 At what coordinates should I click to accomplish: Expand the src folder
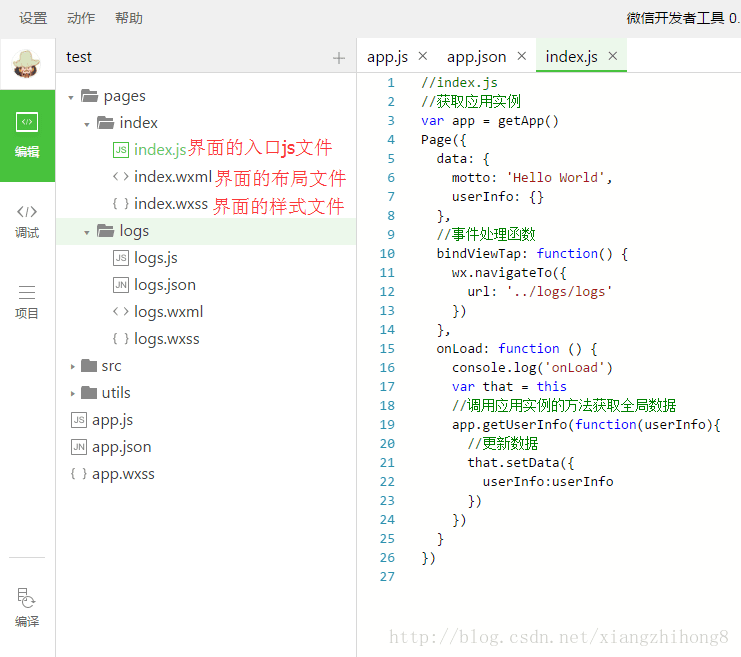tap(72, 367)
